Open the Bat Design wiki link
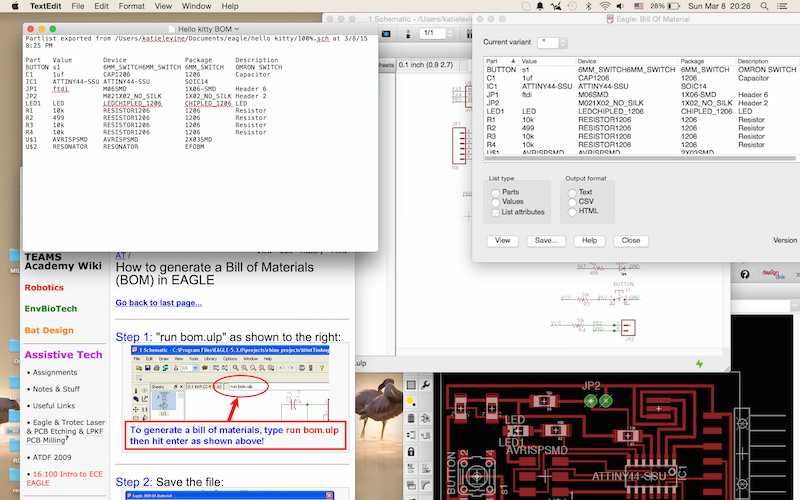 click(49, 330)
